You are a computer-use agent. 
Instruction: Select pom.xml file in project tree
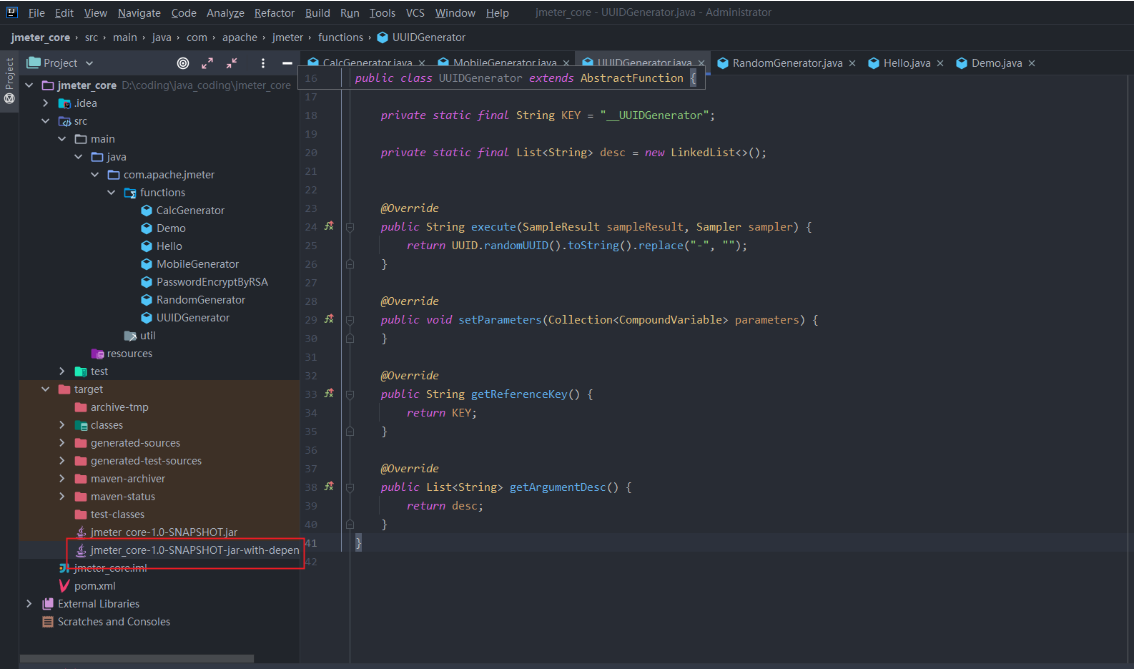pyautogui.click(x=94, y=586)
